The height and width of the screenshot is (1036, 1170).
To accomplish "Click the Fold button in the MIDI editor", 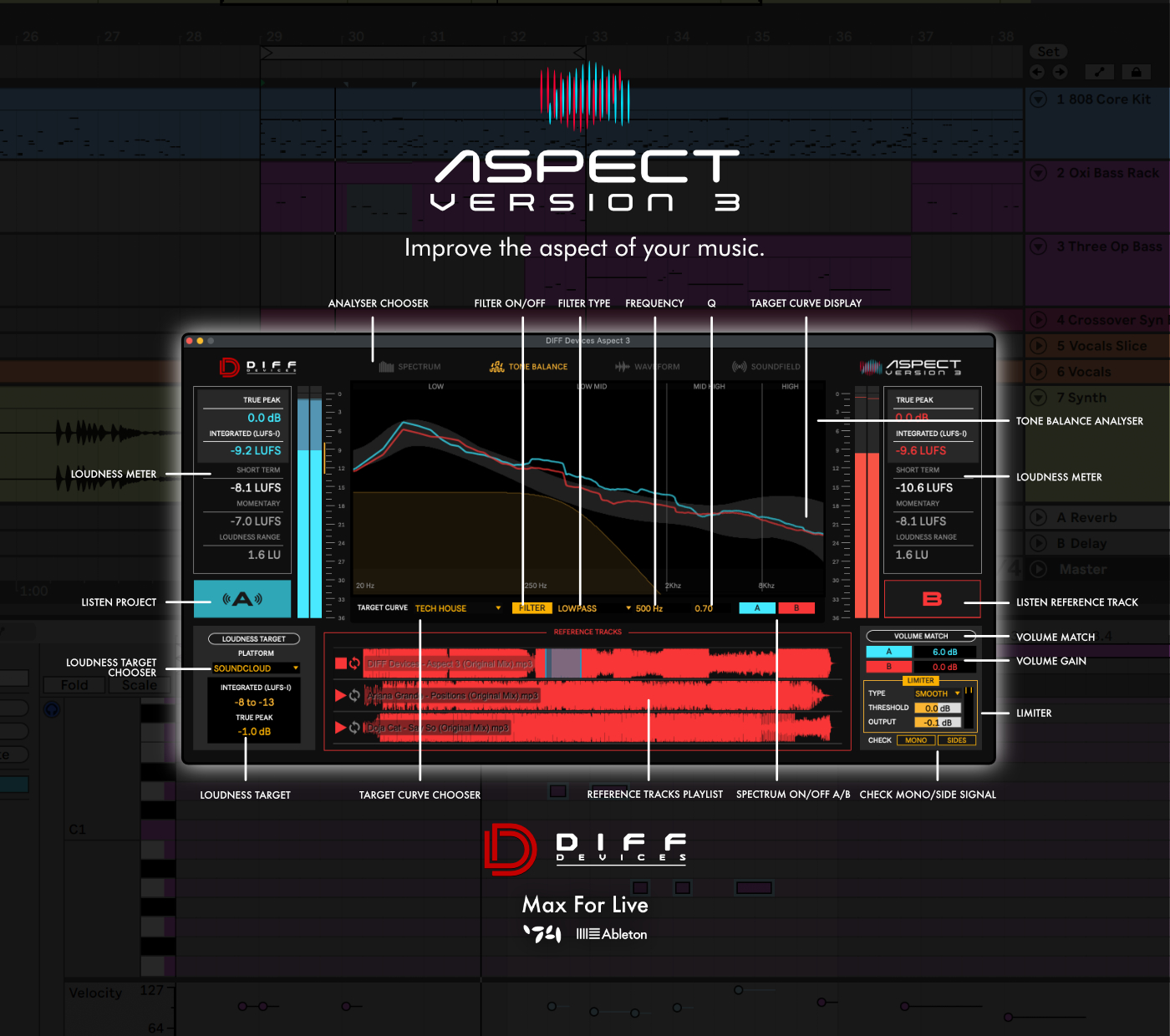I will [x=74, y=685].
